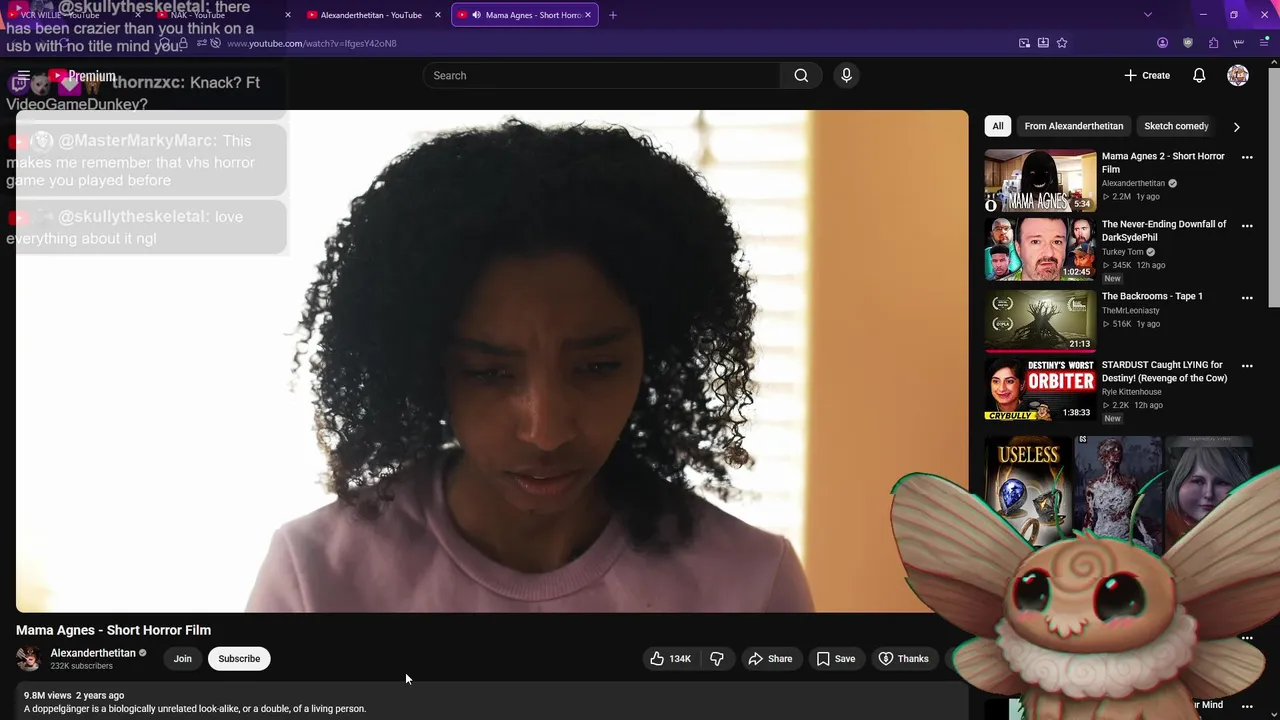Select the All filter chip
The image size is (1280, 720).
997,126
